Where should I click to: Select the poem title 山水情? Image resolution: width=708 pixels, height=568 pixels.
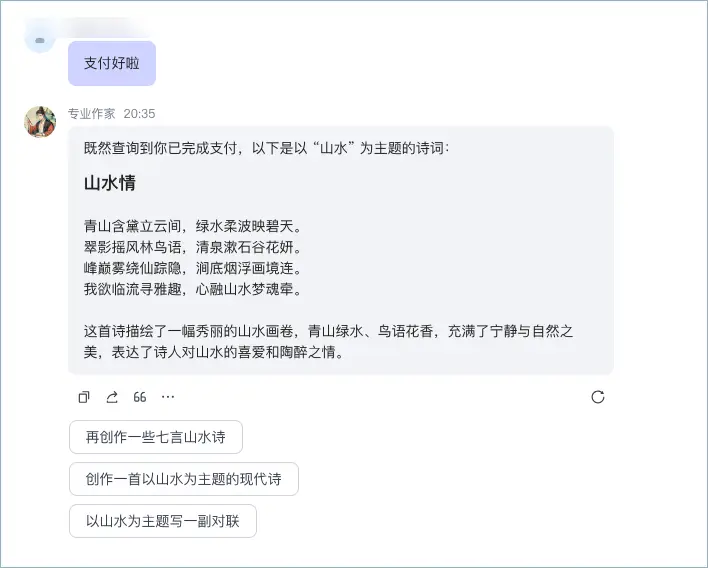110,183
